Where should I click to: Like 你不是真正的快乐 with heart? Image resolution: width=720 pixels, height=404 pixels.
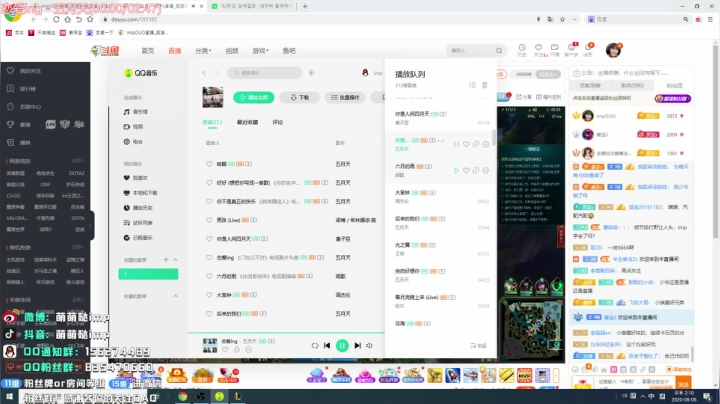click(x=209, y=202)
